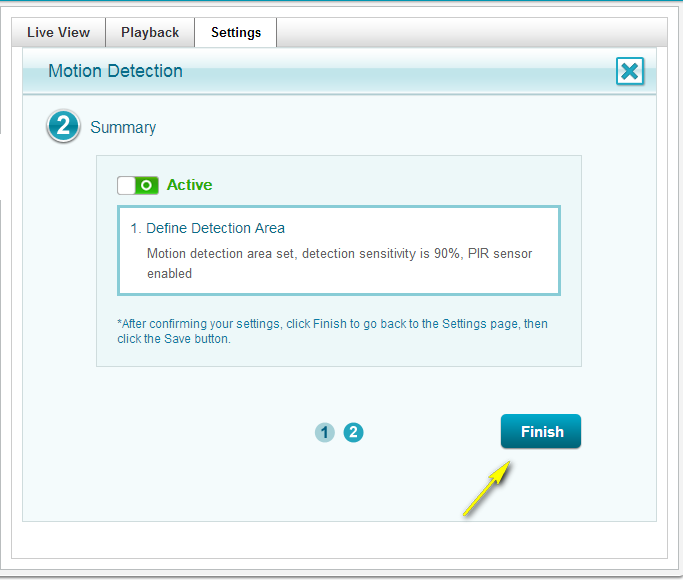Click the Summary heading text
This screenshot has height=583, width=683.
pyautogui.click(x=123, y=127)
